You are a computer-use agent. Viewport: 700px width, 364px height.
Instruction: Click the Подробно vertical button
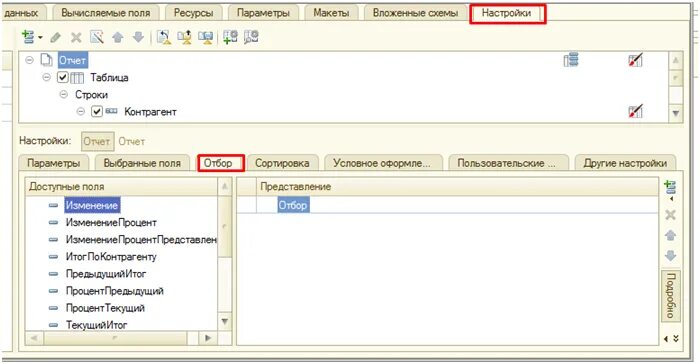pos(670,295)
